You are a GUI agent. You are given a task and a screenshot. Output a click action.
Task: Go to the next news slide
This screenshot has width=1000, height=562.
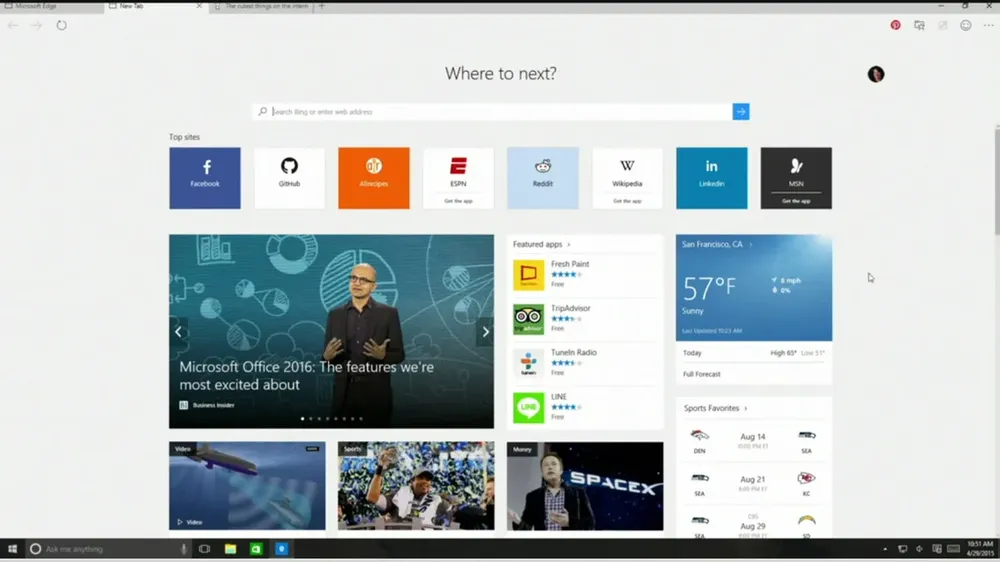[x=485, y=332]
